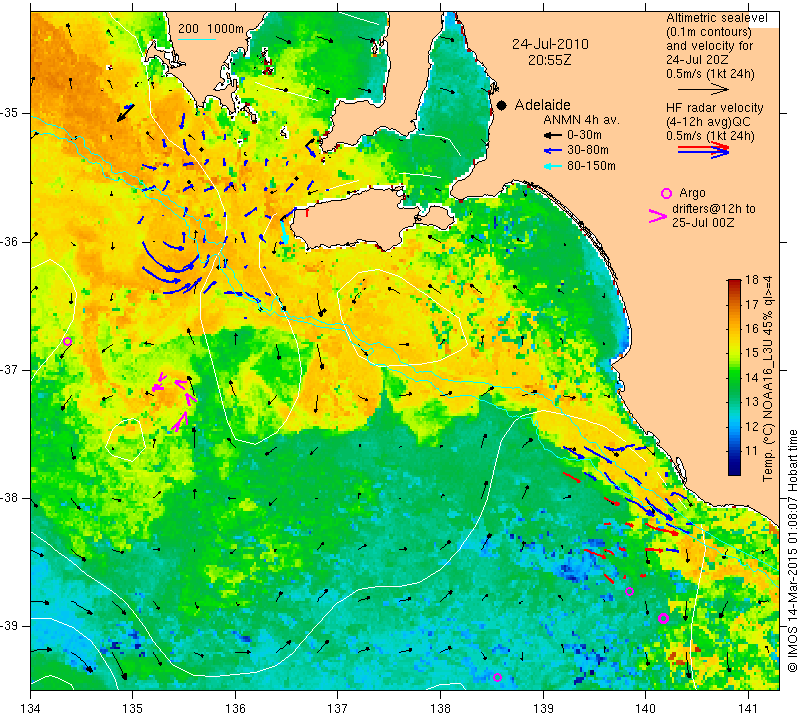Screen dimensions: 800x720
Task: Click the longitude label 141
Action: 748,708
